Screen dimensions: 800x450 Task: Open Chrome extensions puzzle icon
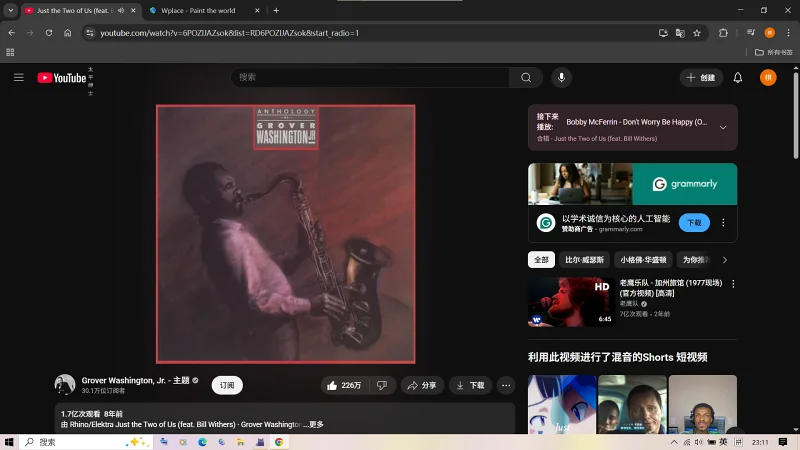point(723,33)
